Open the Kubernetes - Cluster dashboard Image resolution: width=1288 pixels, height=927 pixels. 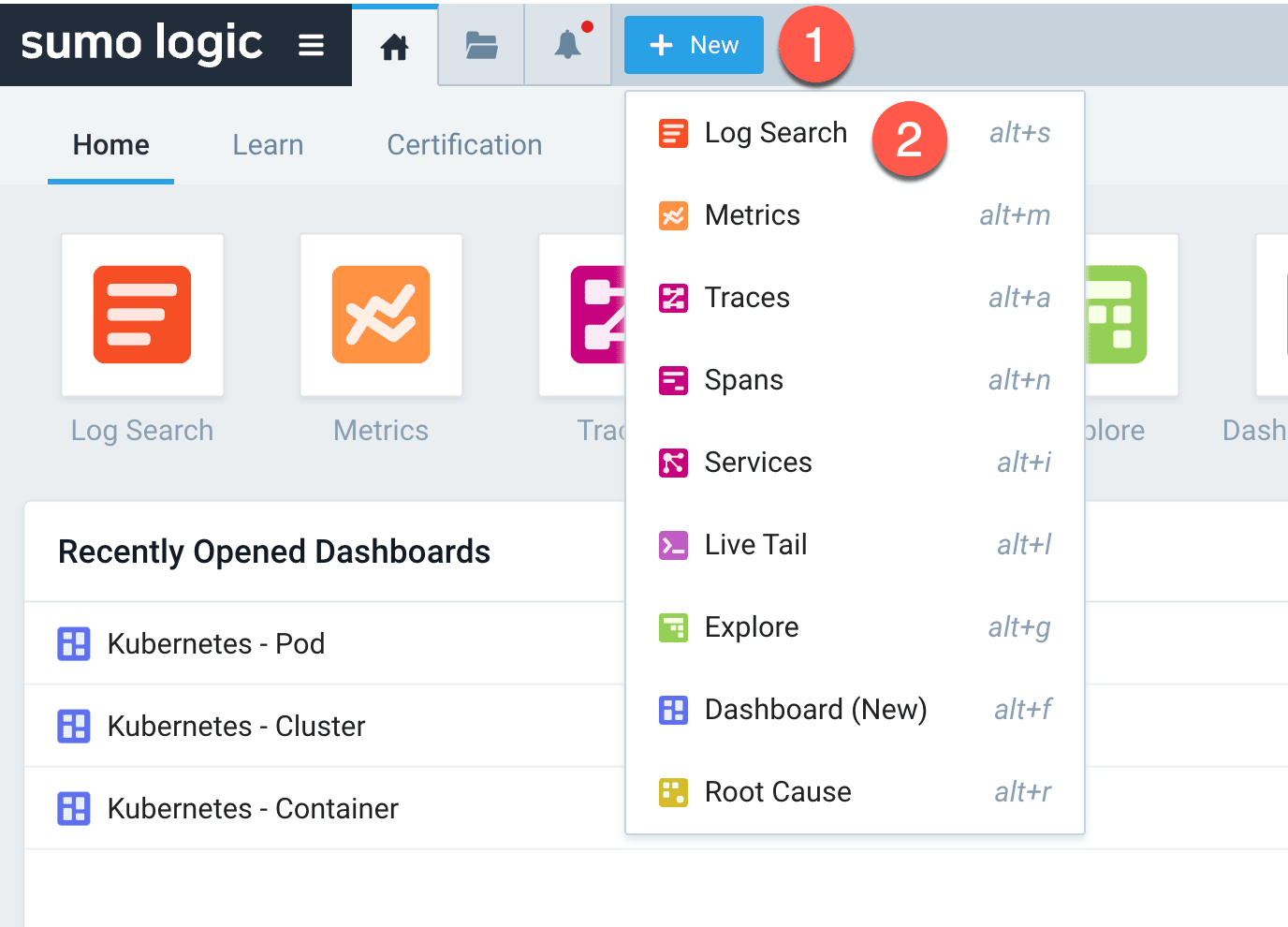[x=236, y=726]
